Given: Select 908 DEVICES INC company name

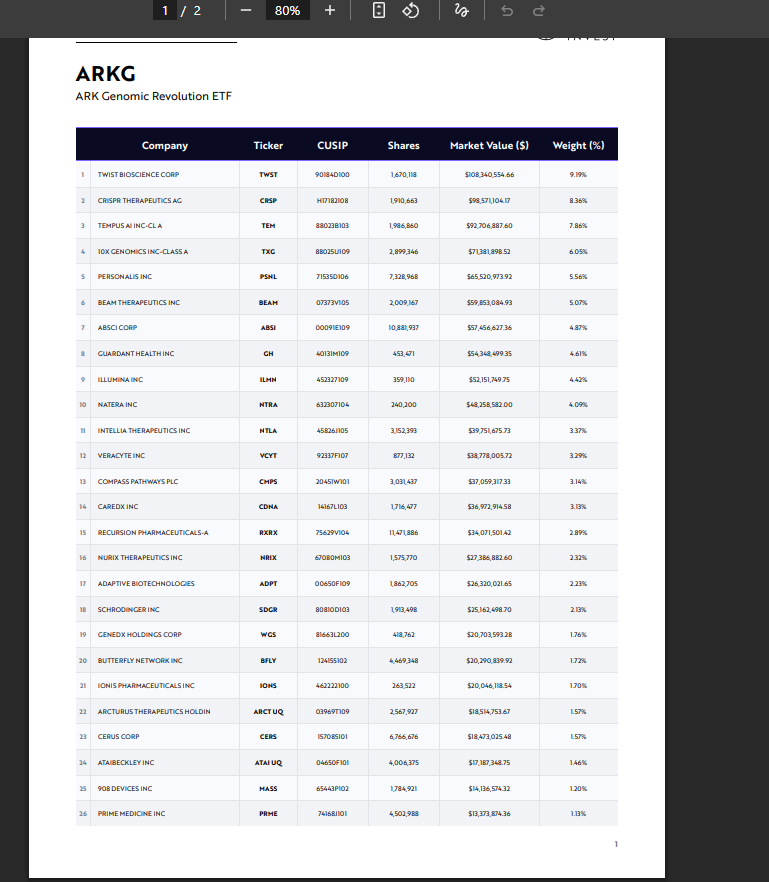Looking at the screenshot, I should pyautogui.click(x=125, y=789).
